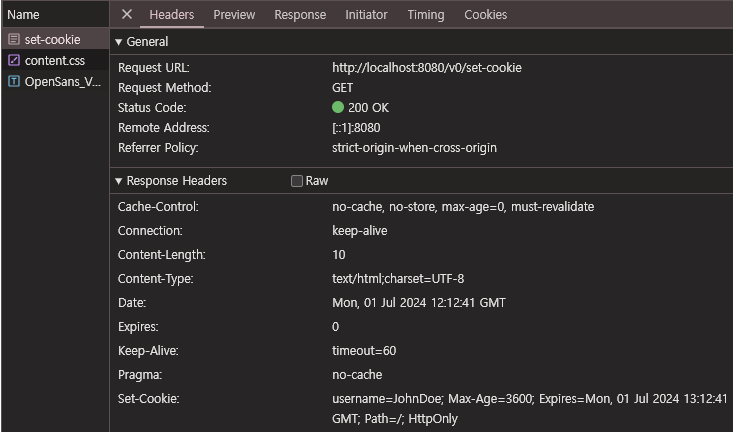Click the Expires value 0
733x432 pixels.
(335, 327)
